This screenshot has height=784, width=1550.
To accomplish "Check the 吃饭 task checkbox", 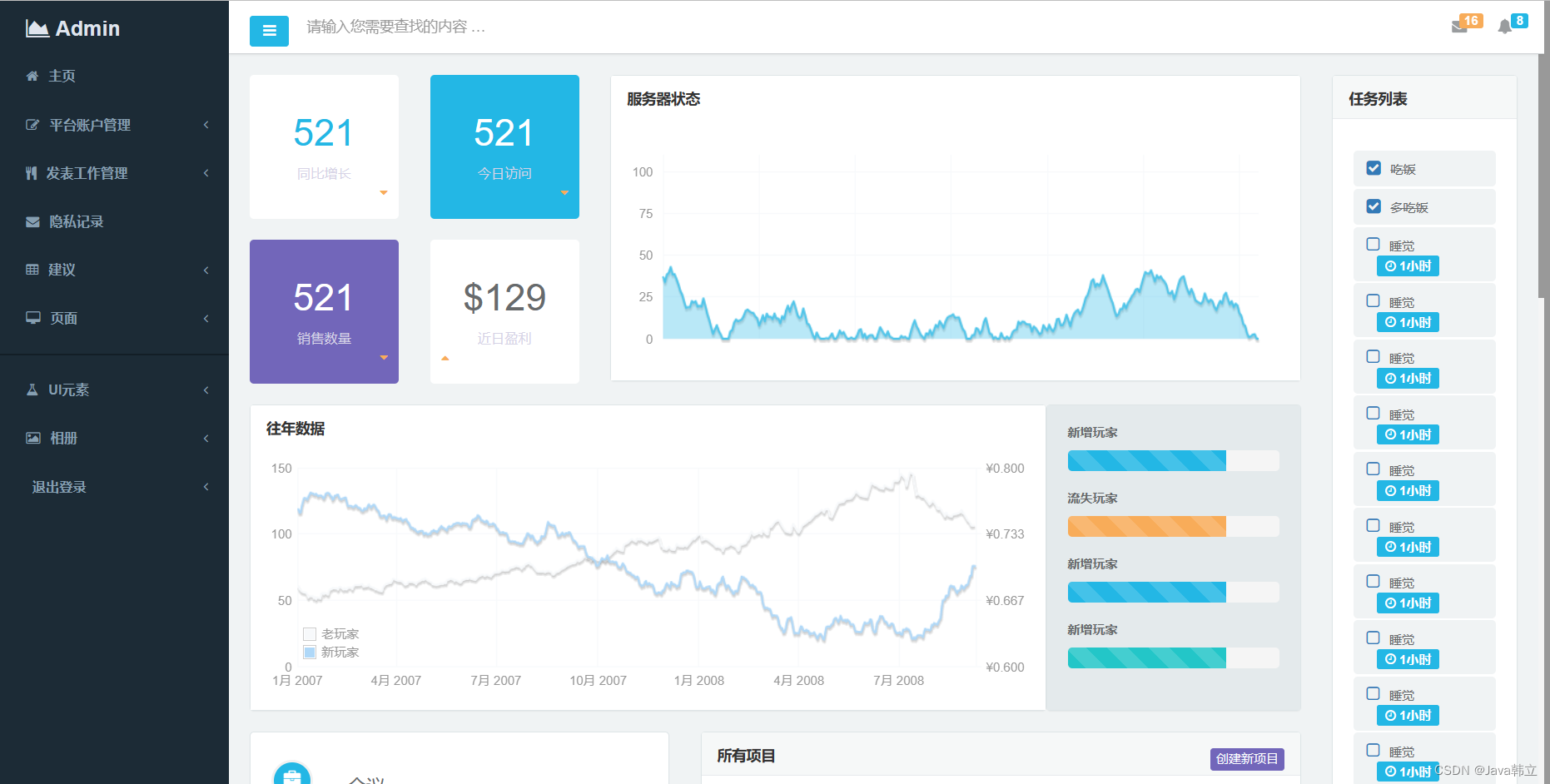I will click(x=1374, y=168).
